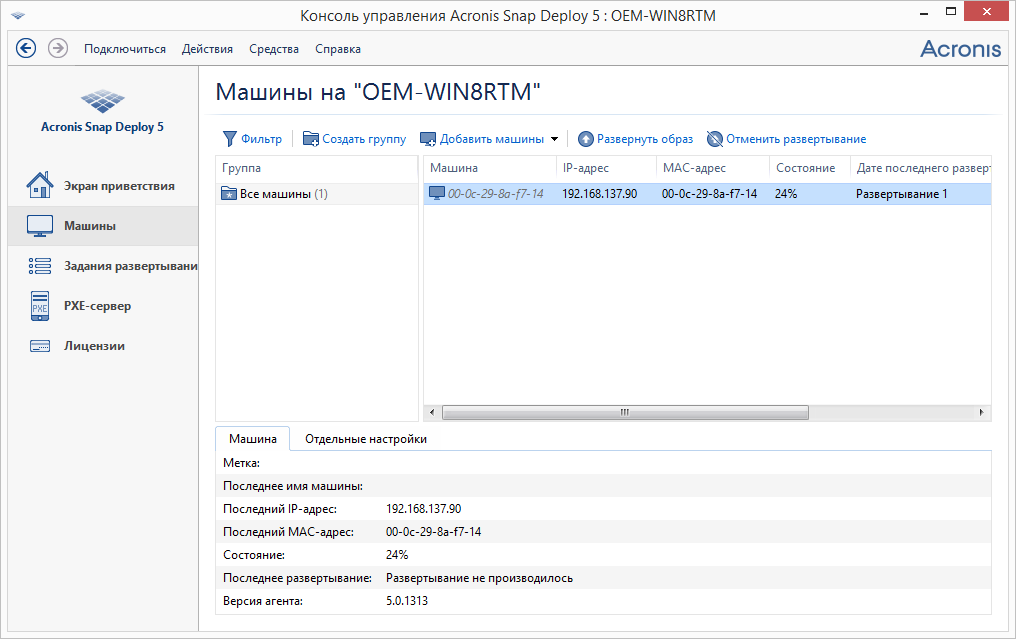This screenshot has height=639, width=1016.
Task: Click the Группа column header
Action: (x=317, y=168)
